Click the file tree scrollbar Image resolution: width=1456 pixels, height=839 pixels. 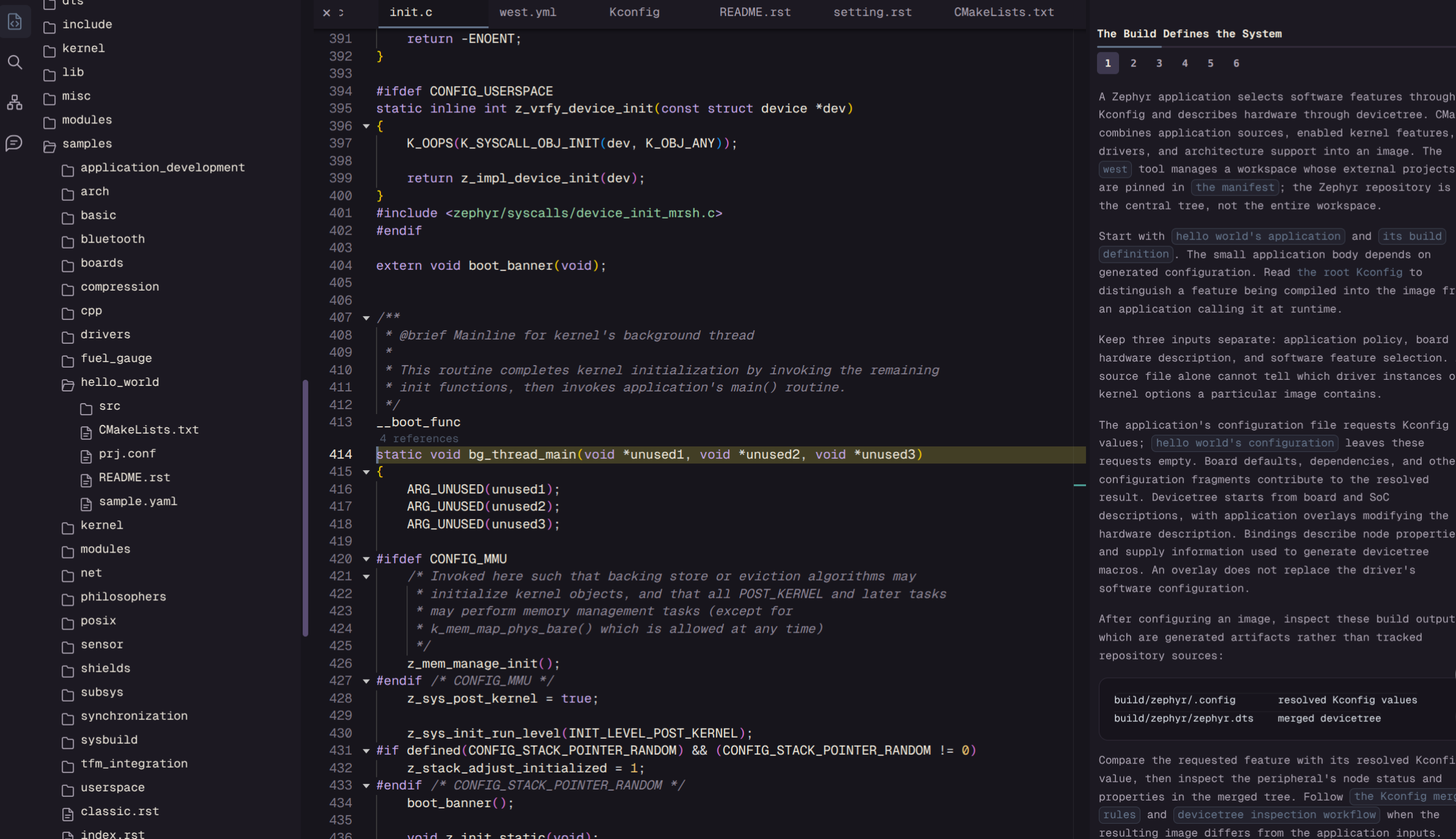tap(305, 508)
